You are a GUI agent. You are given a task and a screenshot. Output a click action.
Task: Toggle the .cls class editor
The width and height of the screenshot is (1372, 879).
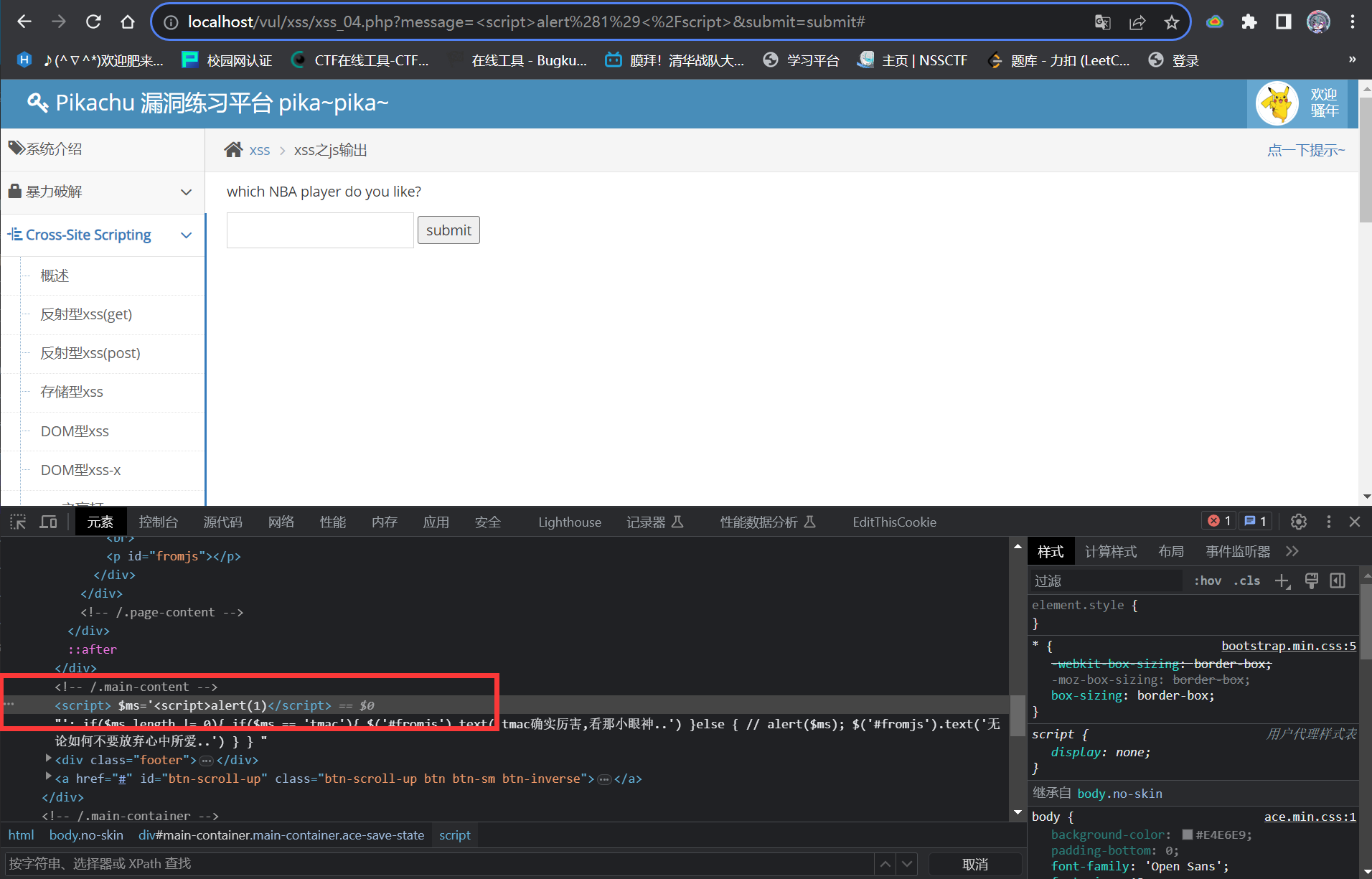tap(1247, 580)
